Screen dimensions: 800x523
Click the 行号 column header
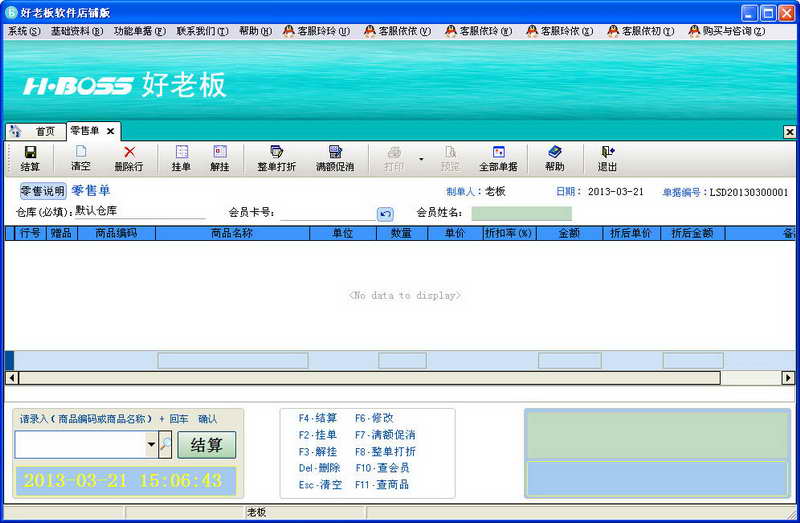30,233
